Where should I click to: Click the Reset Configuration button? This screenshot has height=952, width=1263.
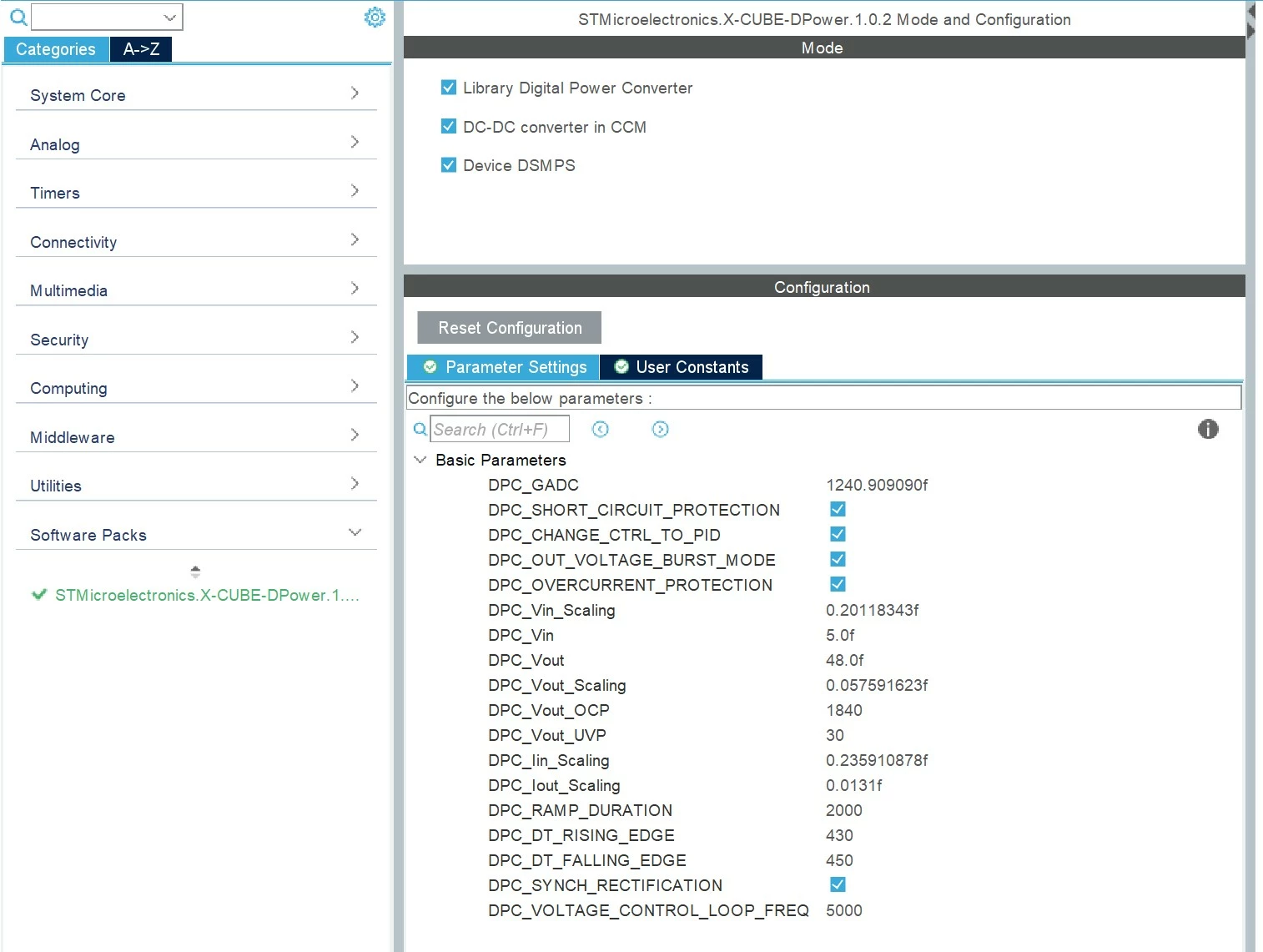pyautogui.click(x=510, y=328)
